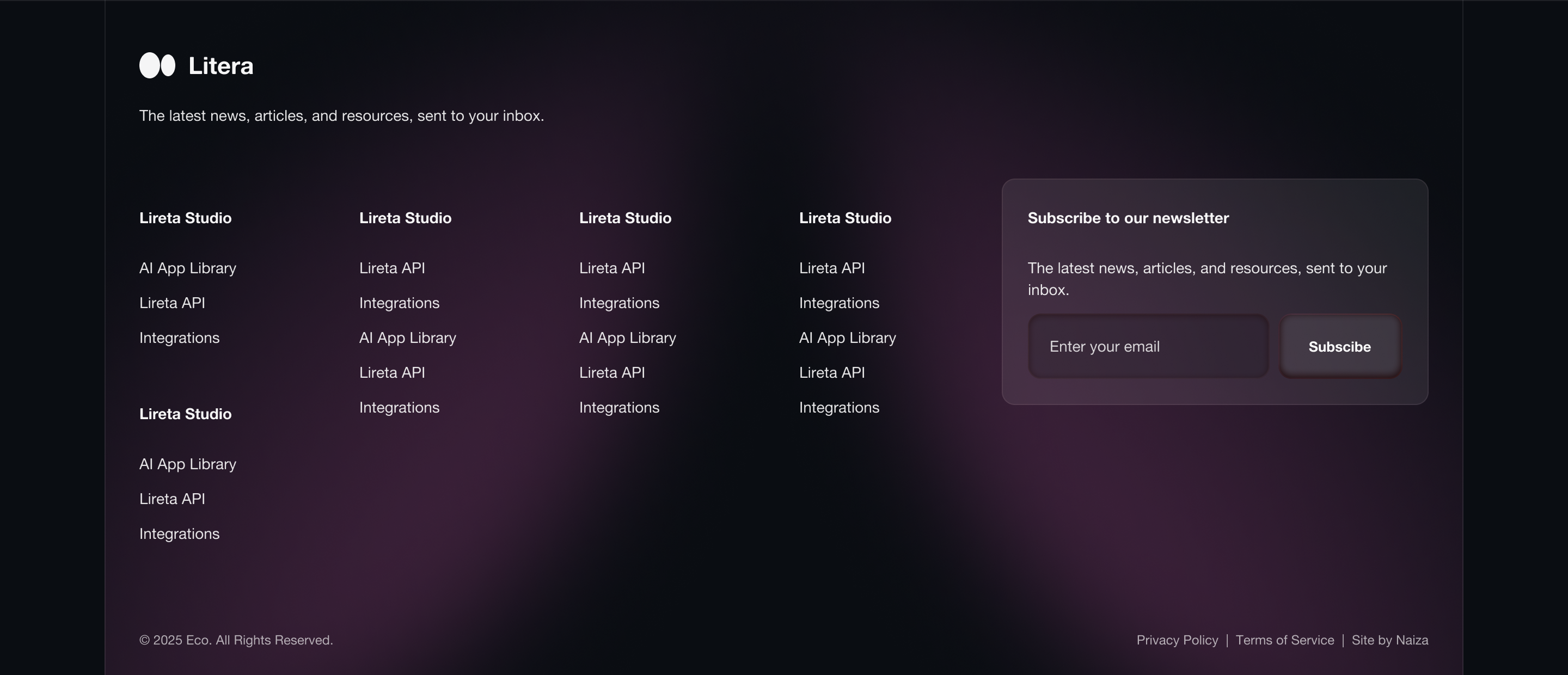Open Integrations at the bottom of the bottom-left group
Viewport: 1568px width, 675px height.
(x=180, y=534)
